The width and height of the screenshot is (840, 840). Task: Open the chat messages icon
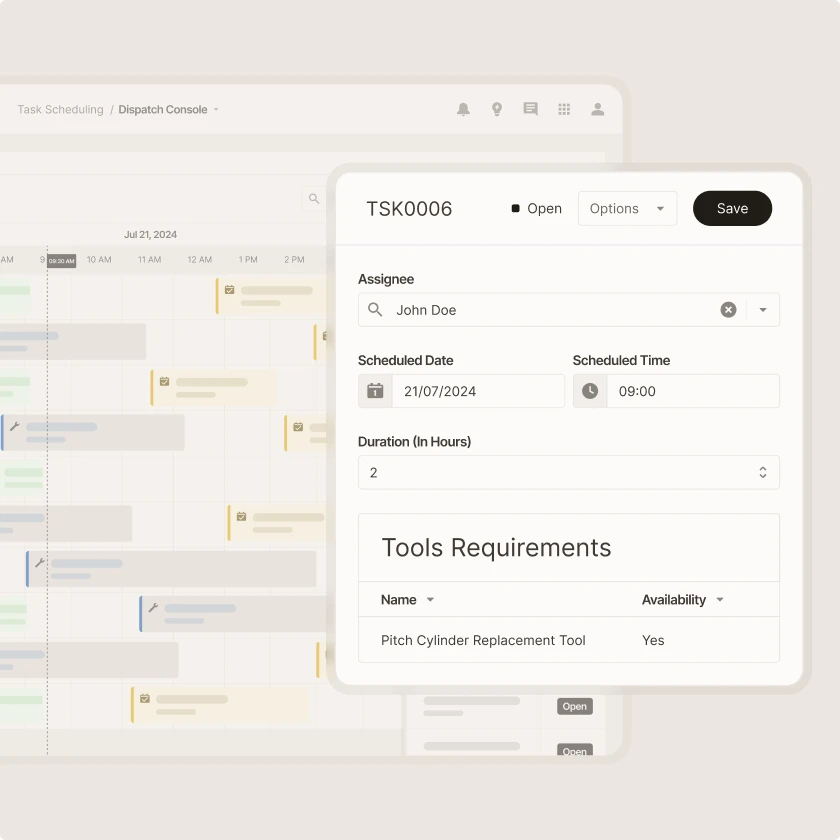pos(530,109)
